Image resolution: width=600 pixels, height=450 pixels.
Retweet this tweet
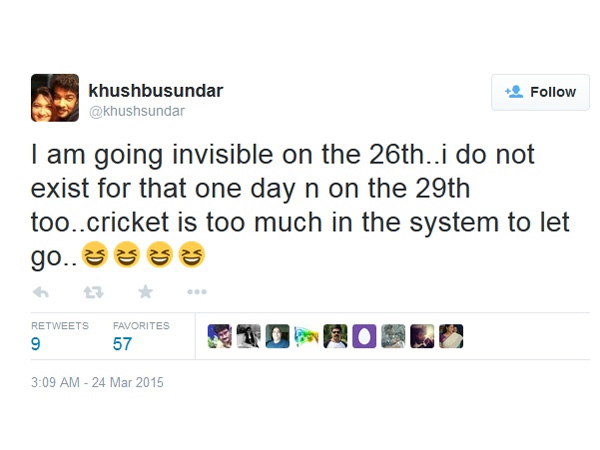[x=93, y=292]
